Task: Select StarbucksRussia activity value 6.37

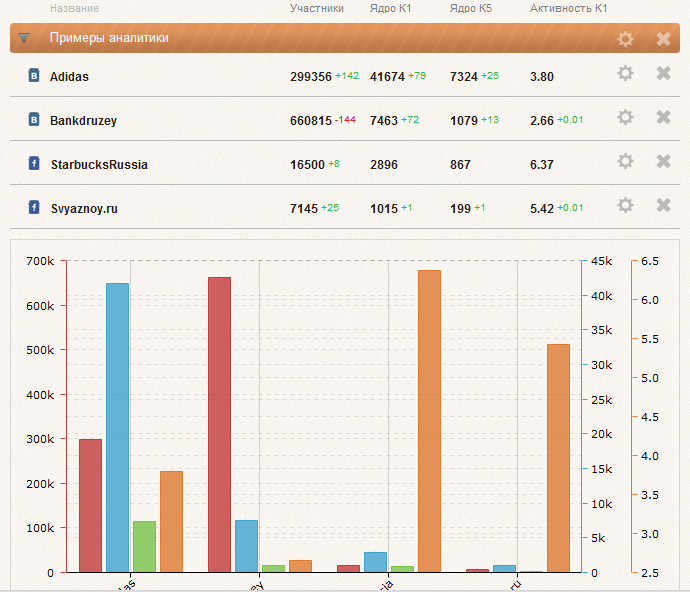Action: pyautogui.click(x=542, y=165)
